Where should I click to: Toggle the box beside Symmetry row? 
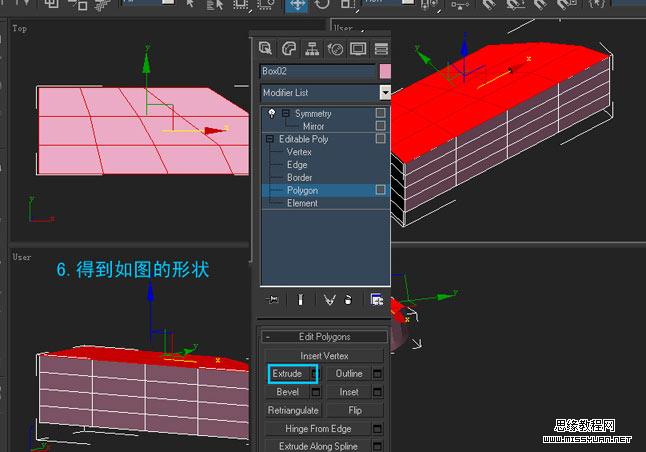point(381,113)
